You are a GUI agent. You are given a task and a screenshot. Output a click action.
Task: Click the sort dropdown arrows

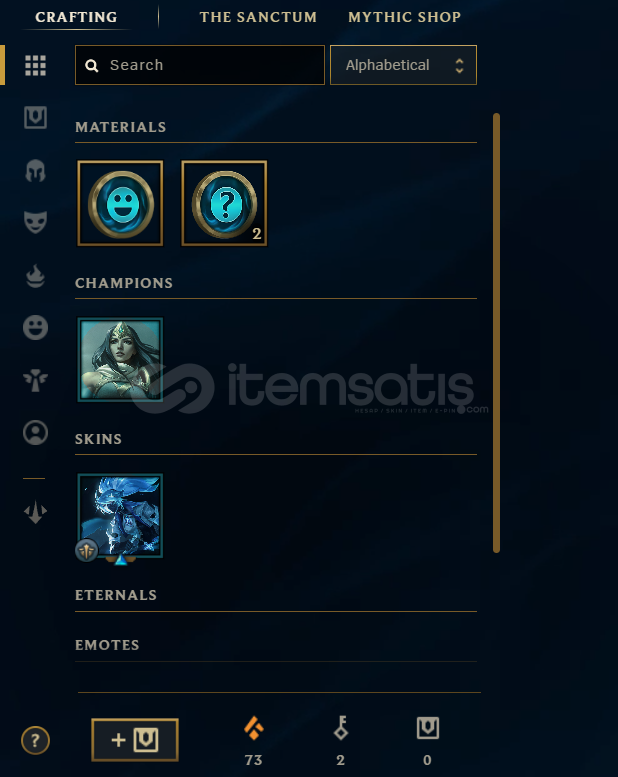coord(459,65)
